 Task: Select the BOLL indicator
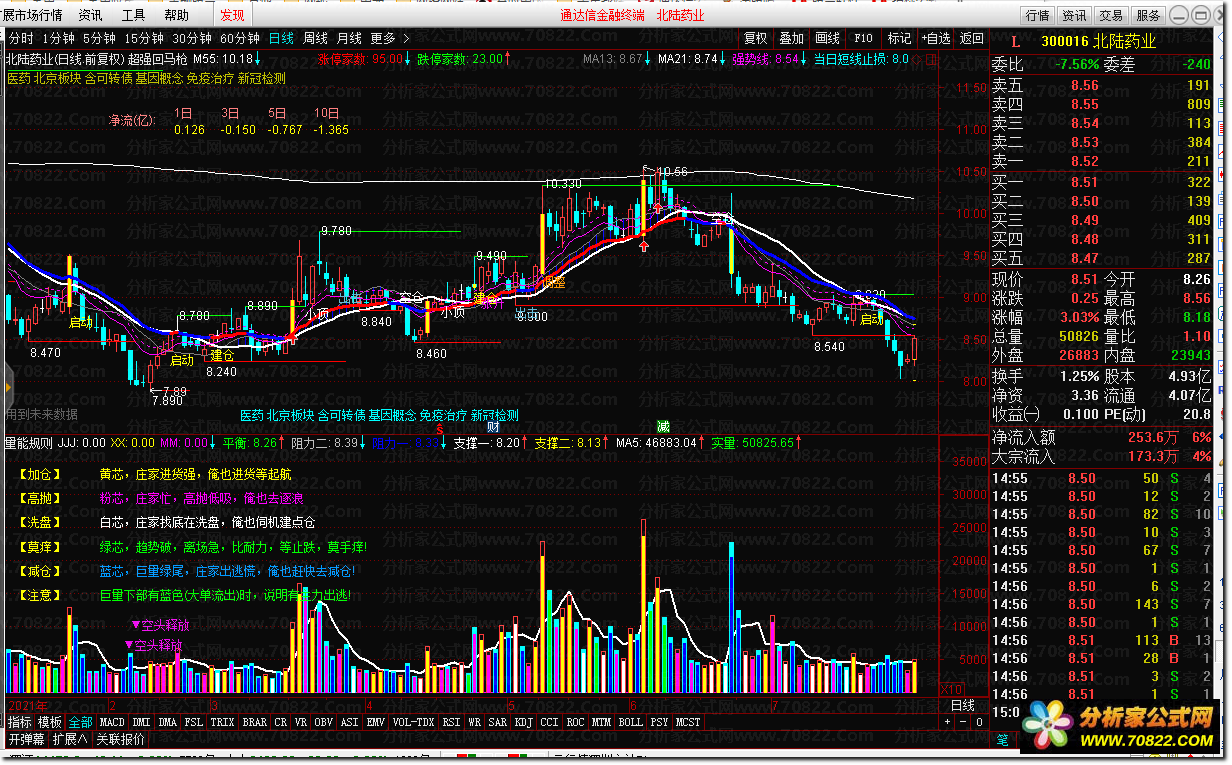[630, 722]
